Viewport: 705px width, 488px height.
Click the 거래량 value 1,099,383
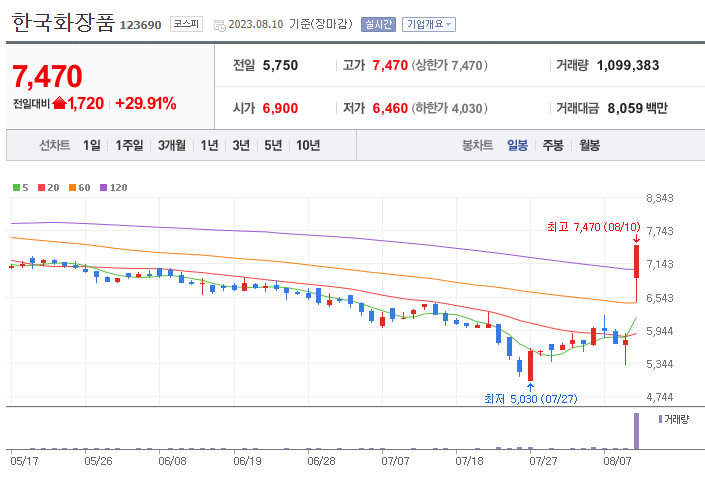tap(628, 65)
